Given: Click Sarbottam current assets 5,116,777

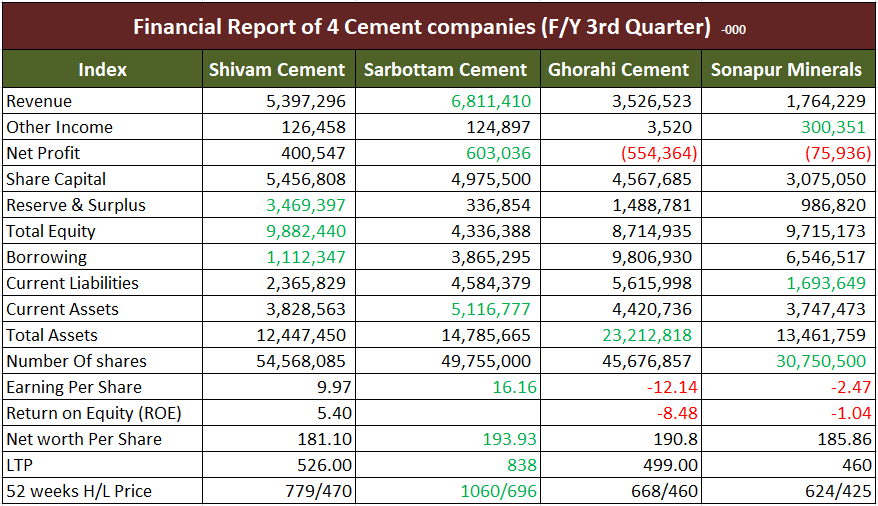Looking at the screenshot, I should (491, 309).
